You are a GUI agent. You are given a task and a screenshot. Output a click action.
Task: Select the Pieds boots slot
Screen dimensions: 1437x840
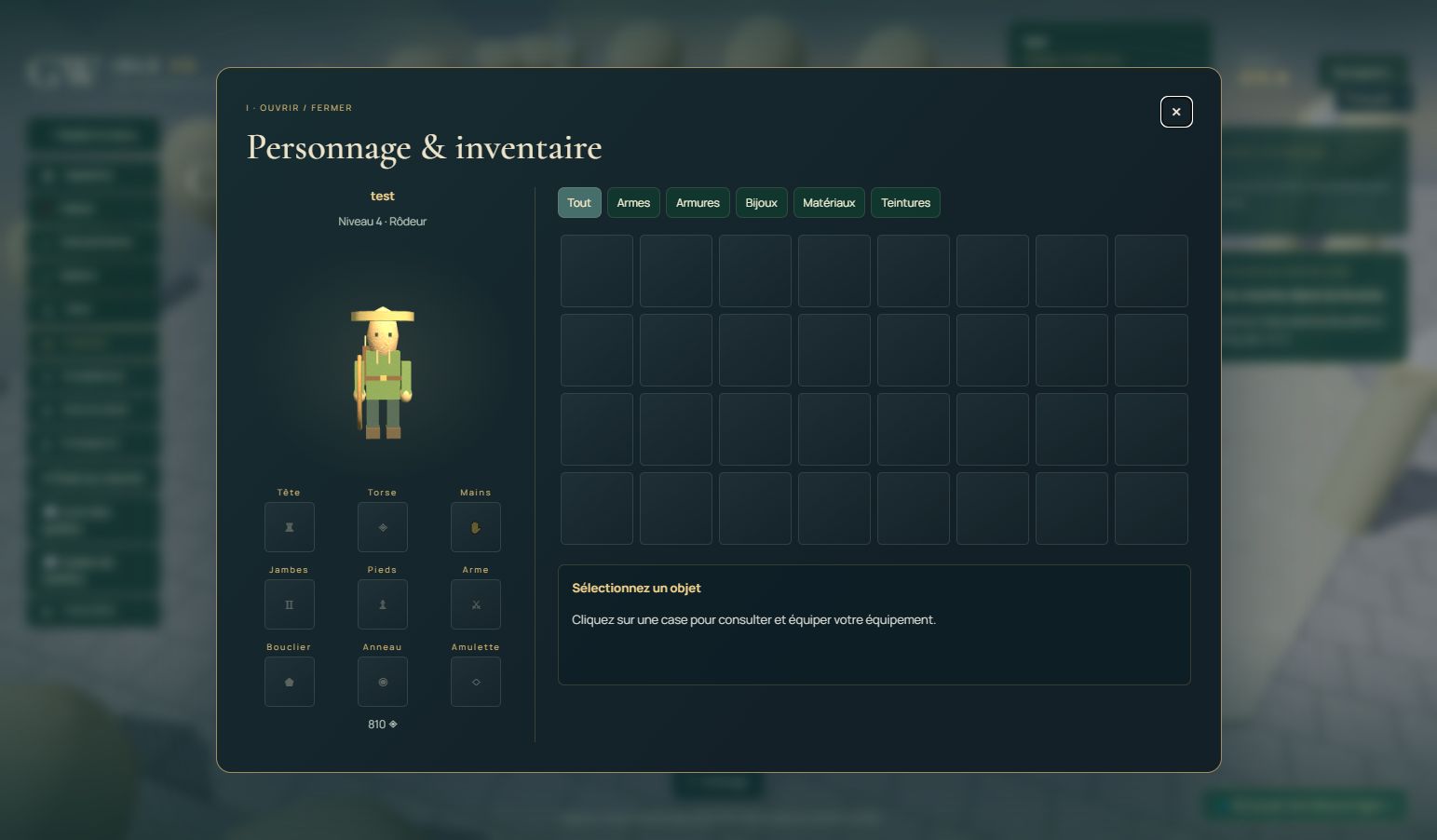382,604
